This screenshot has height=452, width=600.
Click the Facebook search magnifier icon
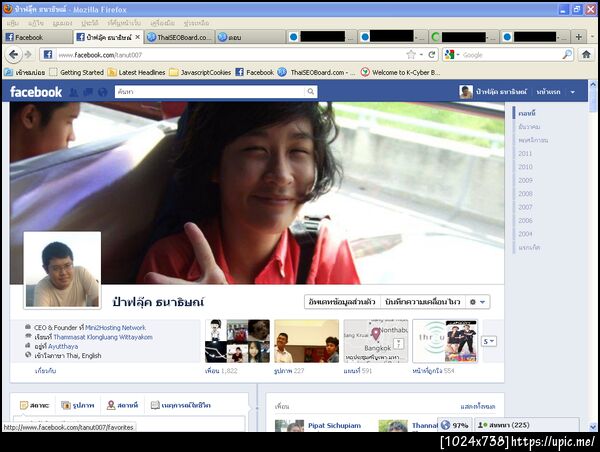click(x=311, y=91)
